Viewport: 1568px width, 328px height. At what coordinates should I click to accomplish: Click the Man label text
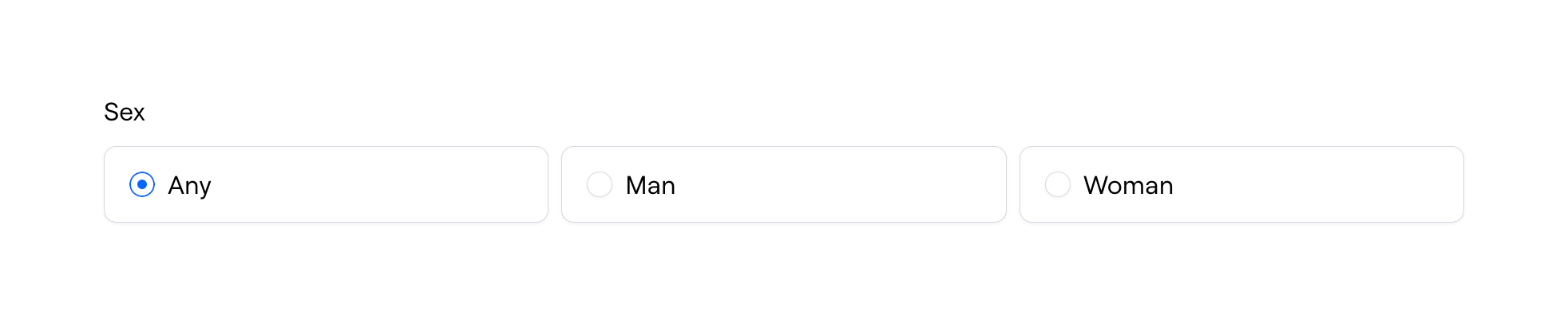point(650,186)
